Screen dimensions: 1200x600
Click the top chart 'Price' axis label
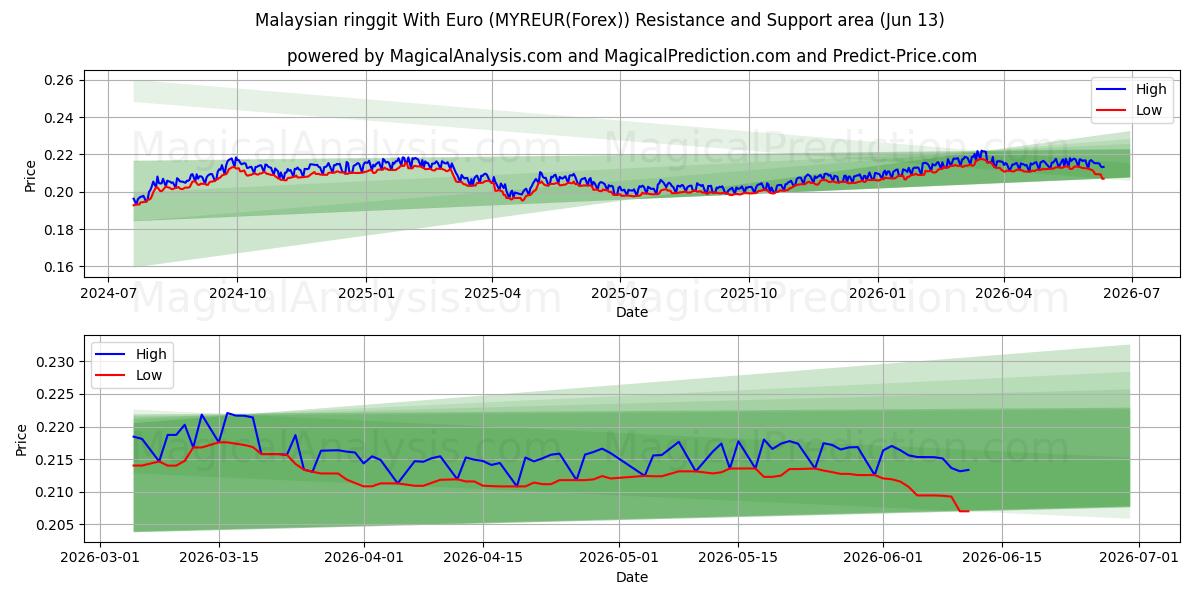click(x=31, y=176)
